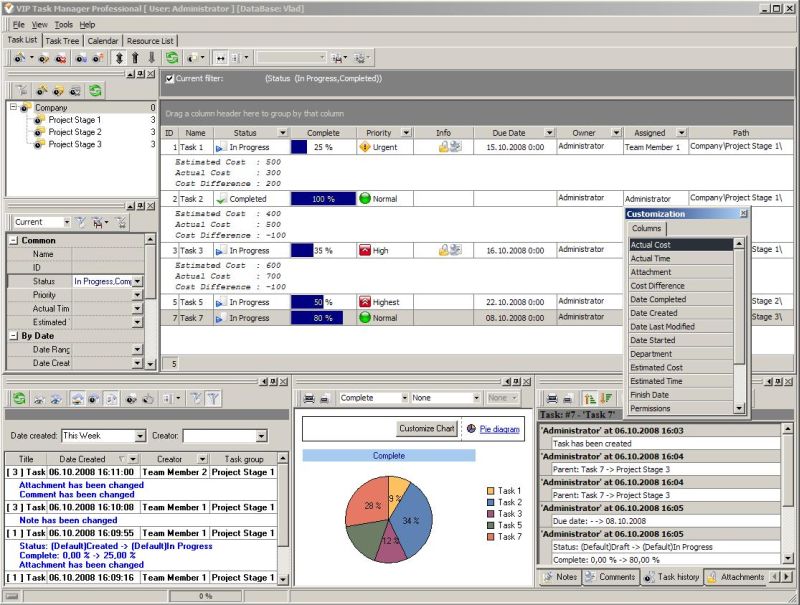Switch to the Task Tree tab
The width and height of the screenshot is (800, 605).
tap(62, 41)
